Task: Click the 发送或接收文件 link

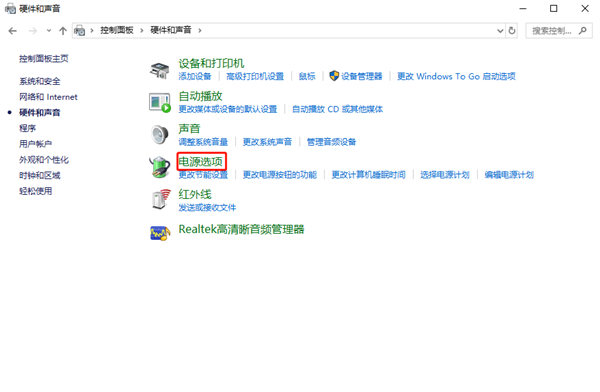Action: coord(207,207)
